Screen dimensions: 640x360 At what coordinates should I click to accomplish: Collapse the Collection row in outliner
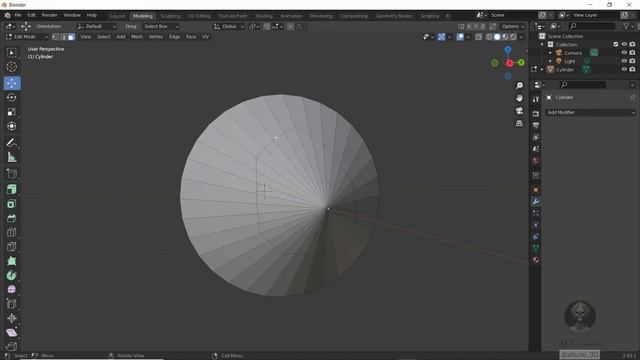(542, 44)
